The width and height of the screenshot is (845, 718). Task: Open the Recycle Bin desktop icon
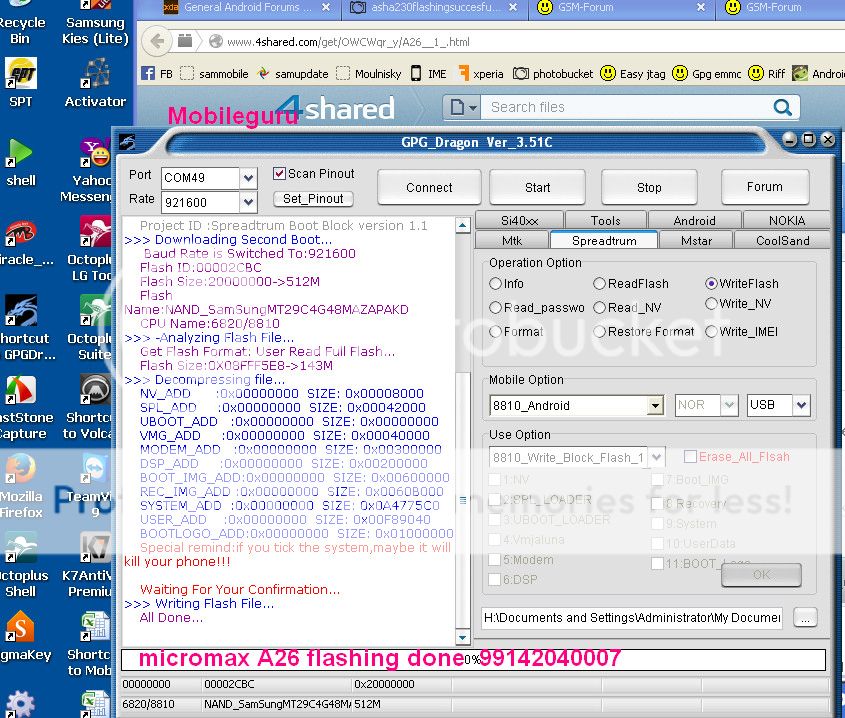20,23
